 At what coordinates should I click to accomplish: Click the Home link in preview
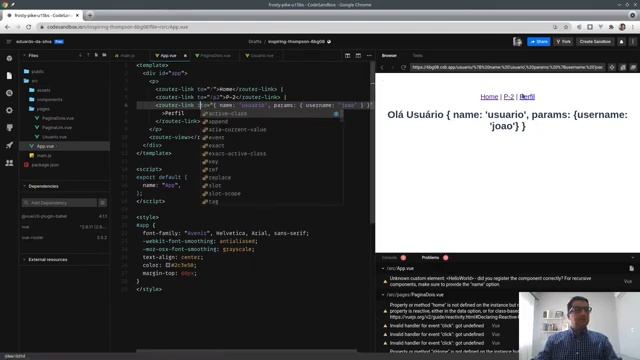click(489, 97)
